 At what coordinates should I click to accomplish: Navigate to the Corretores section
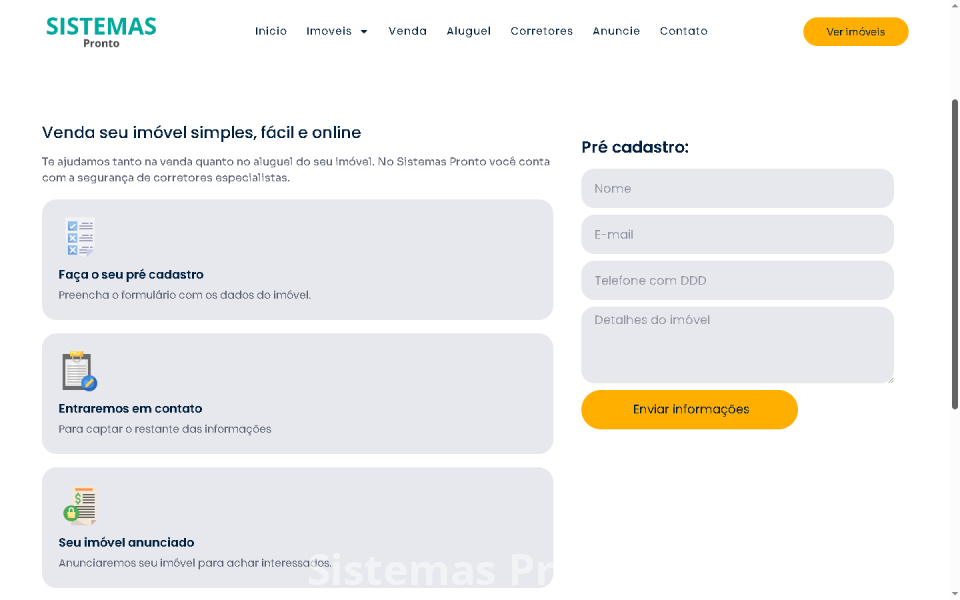tap(541, 31)
